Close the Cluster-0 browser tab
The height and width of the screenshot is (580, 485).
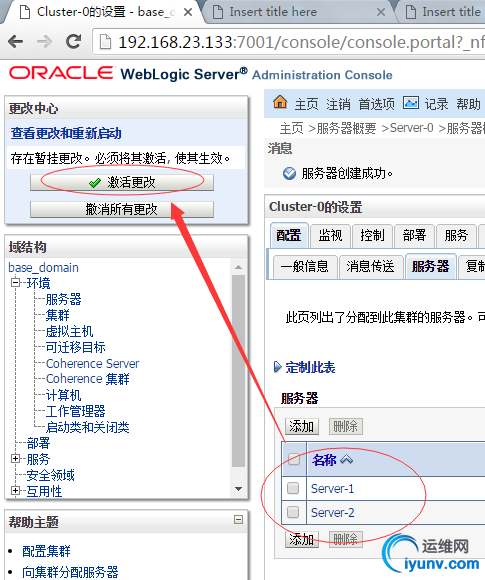(188, 12)
